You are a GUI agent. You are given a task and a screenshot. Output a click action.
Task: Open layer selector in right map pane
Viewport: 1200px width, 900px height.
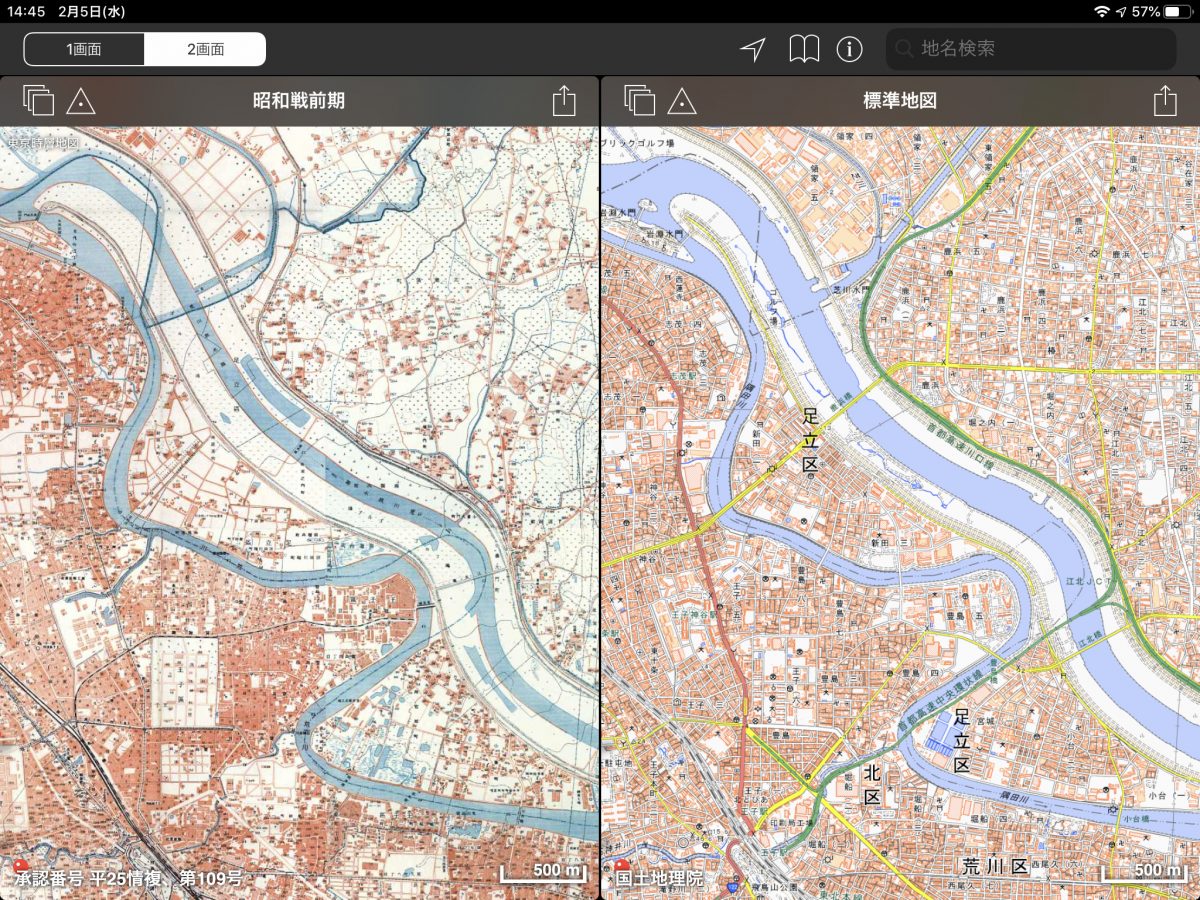[x=639, y=100]
